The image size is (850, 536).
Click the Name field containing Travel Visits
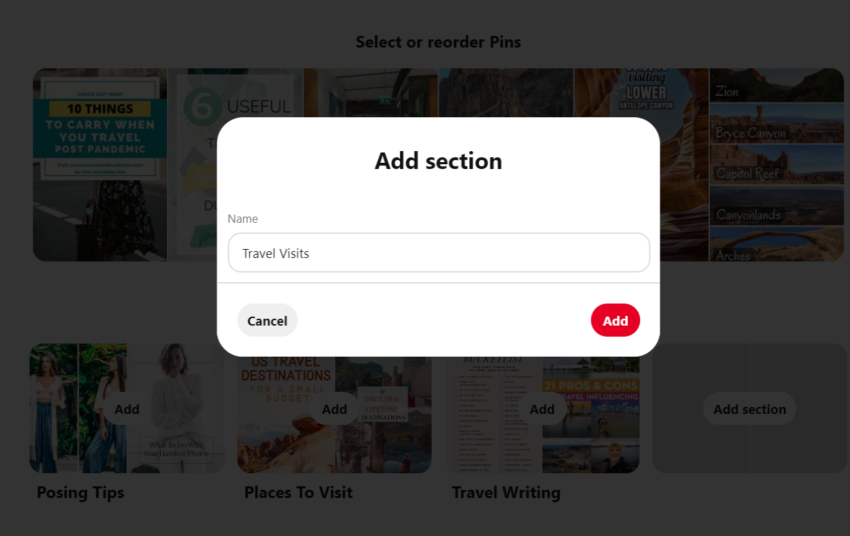pos(438,253)
